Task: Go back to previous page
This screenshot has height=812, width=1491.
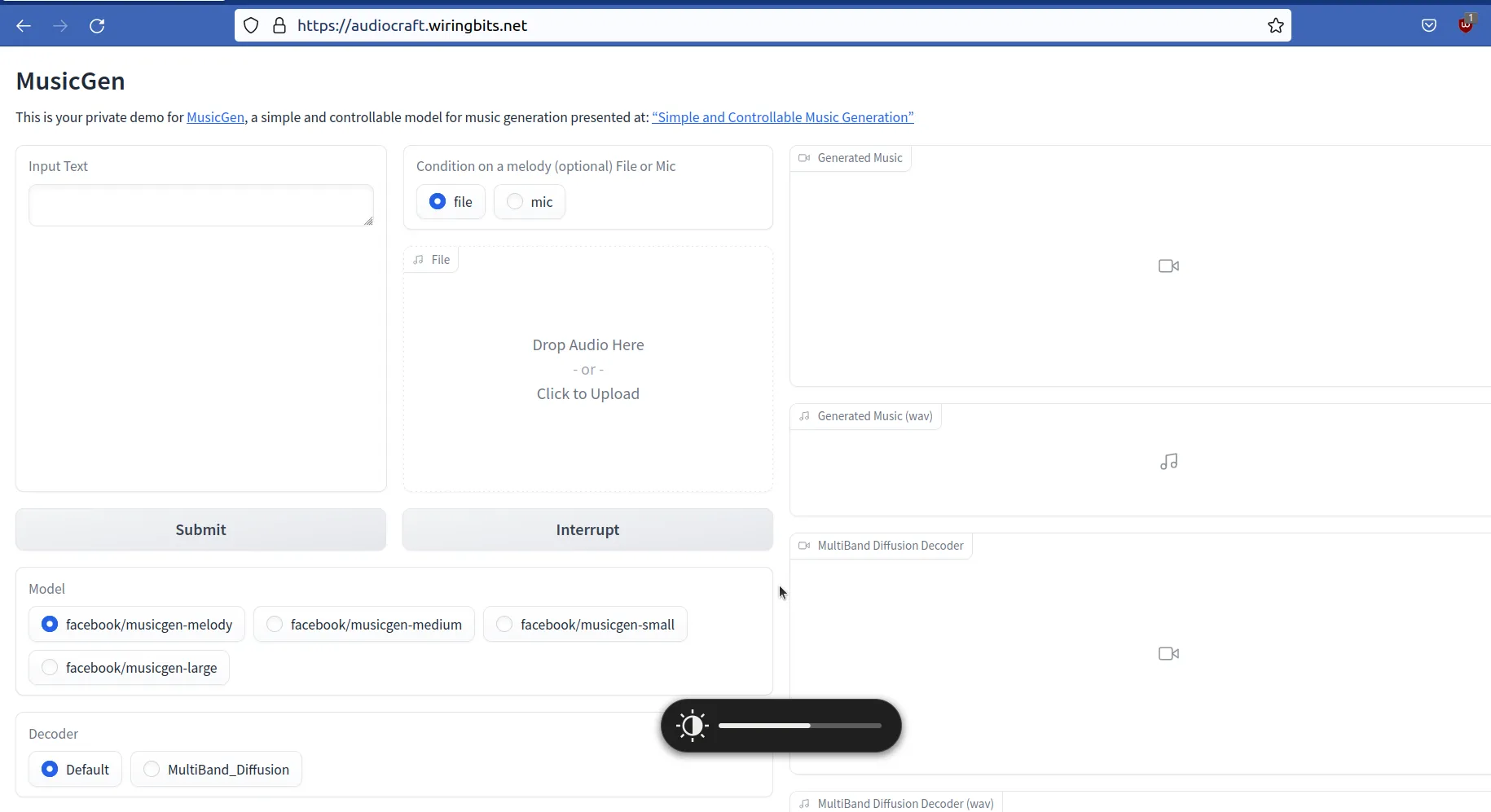Action: 24,26
